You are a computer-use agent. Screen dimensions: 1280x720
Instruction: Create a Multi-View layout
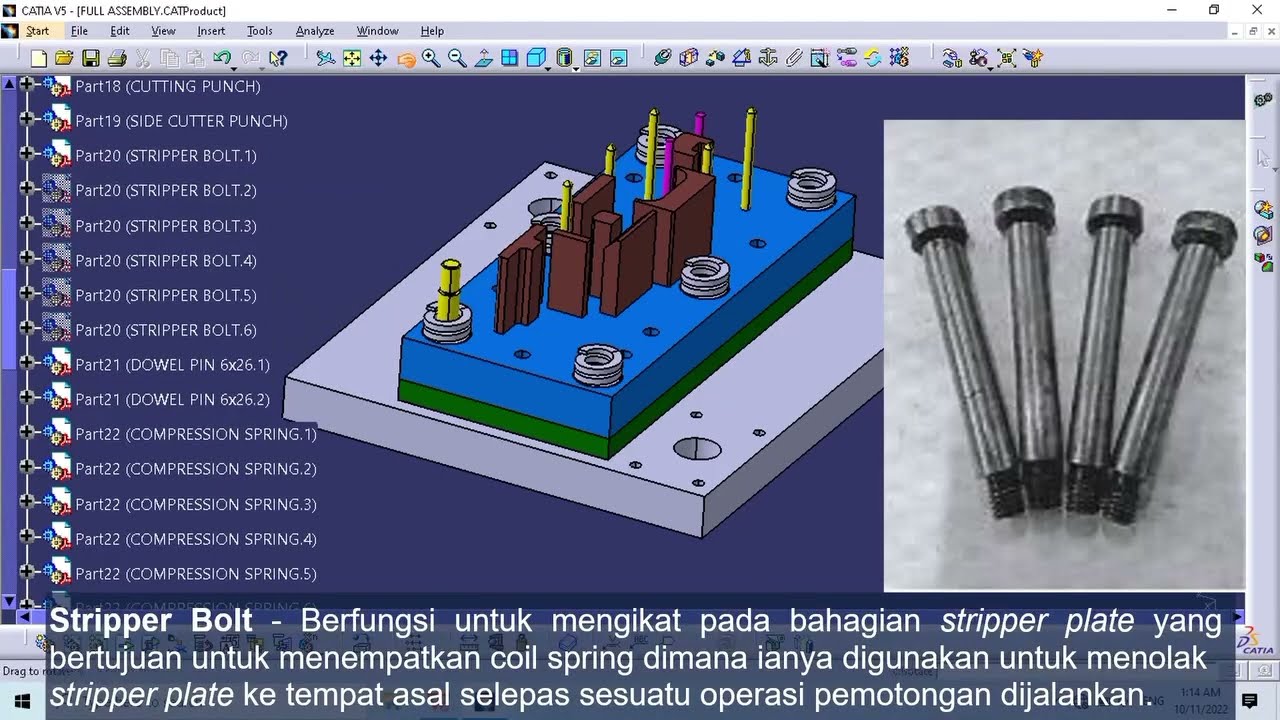pyautogui.click(x=510, y=59)
